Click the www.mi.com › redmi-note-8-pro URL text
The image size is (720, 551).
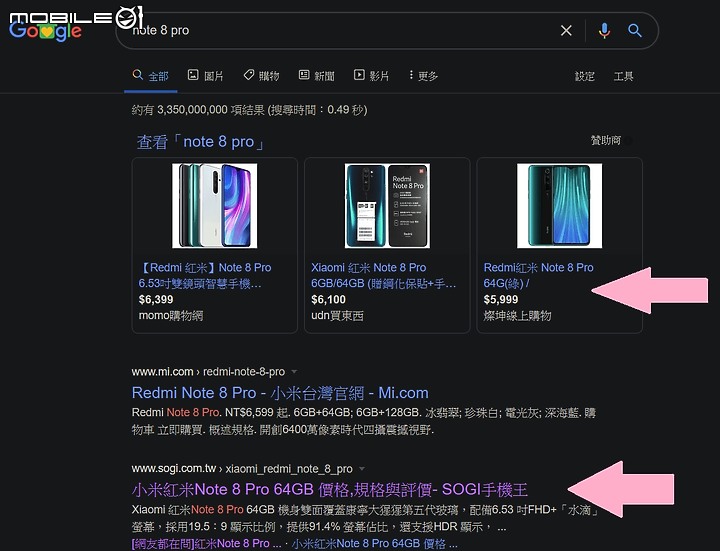click(x=208, y=371)
